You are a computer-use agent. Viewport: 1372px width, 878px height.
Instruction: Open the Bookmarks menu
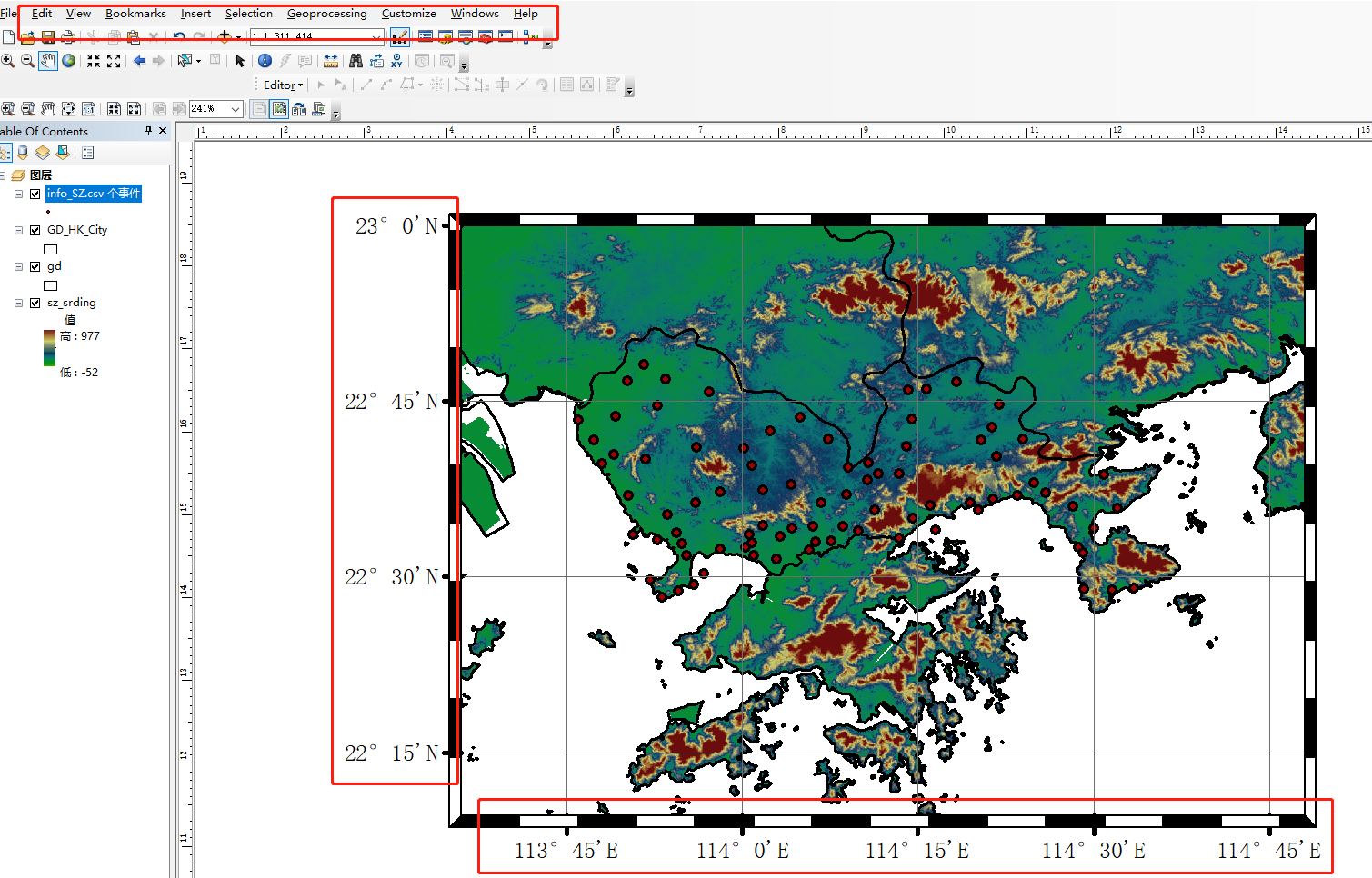click(x=135, y=14)
